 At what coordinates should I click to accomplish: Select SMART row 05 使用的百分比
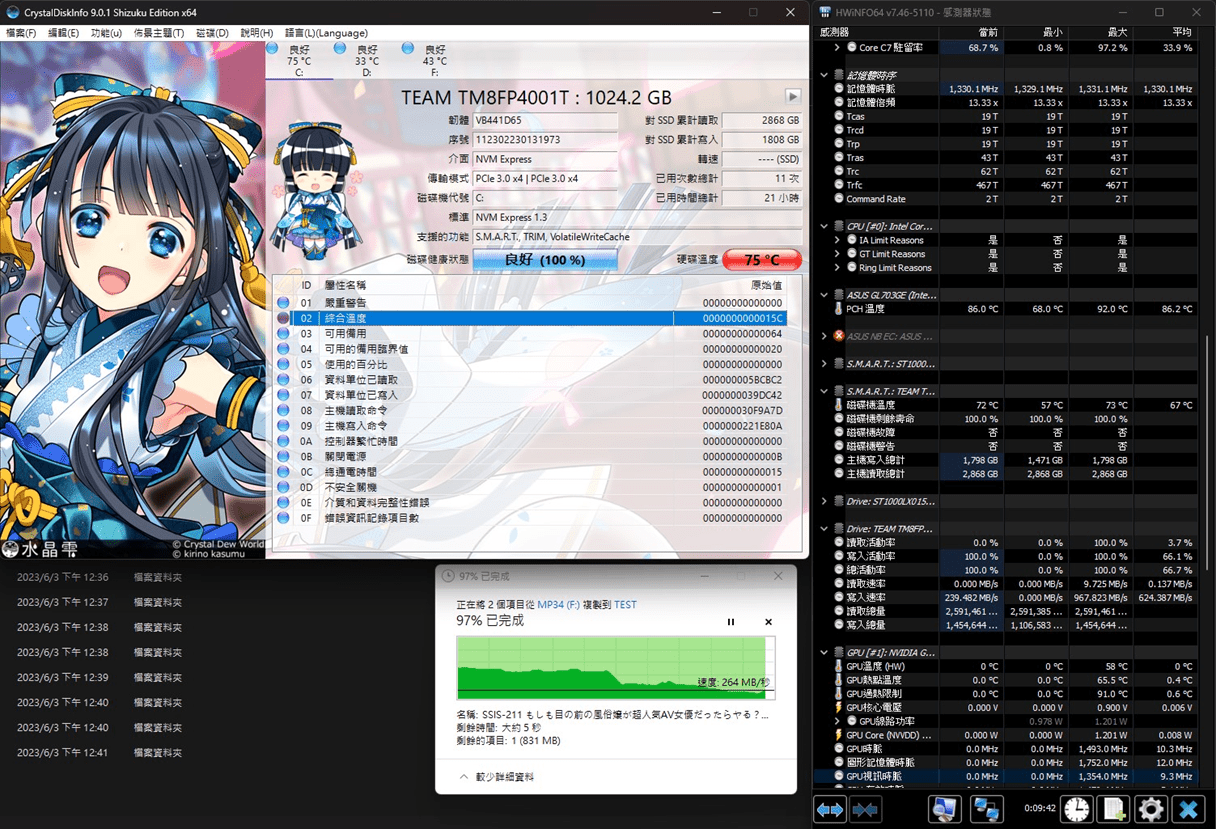click(x=530, y=364)
